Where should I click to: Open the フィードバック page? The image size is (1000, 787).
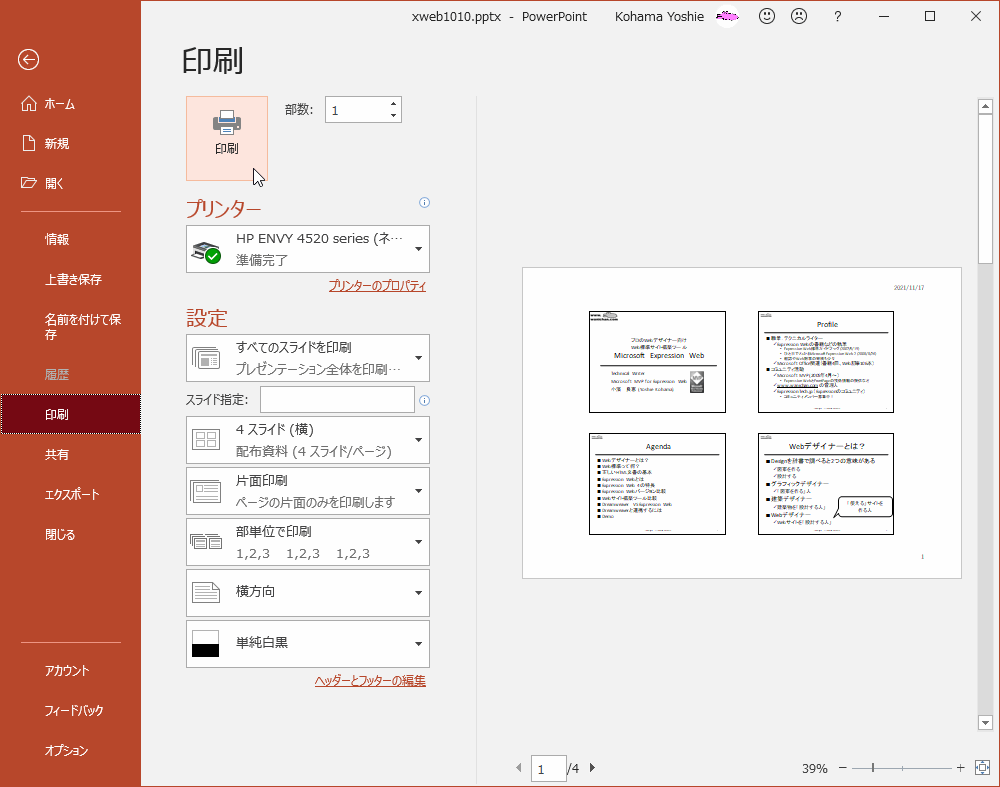pos(70,710)
